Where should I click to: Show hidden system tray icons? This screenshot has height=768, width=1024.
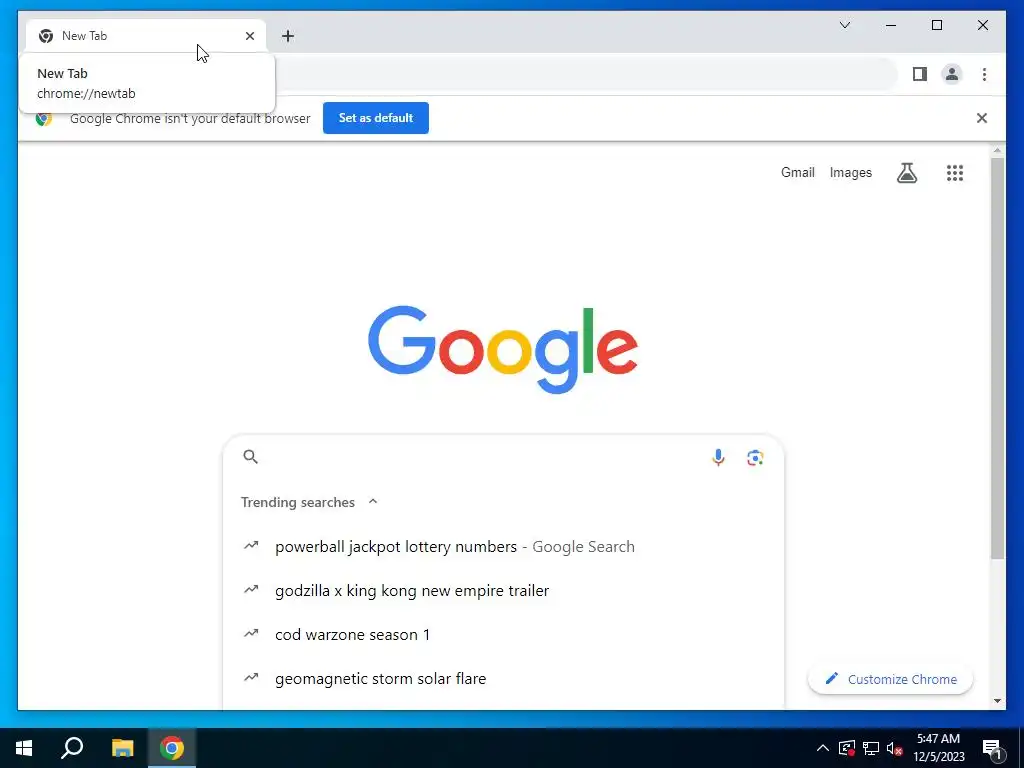pyautogui.click(x=822, y=748)
